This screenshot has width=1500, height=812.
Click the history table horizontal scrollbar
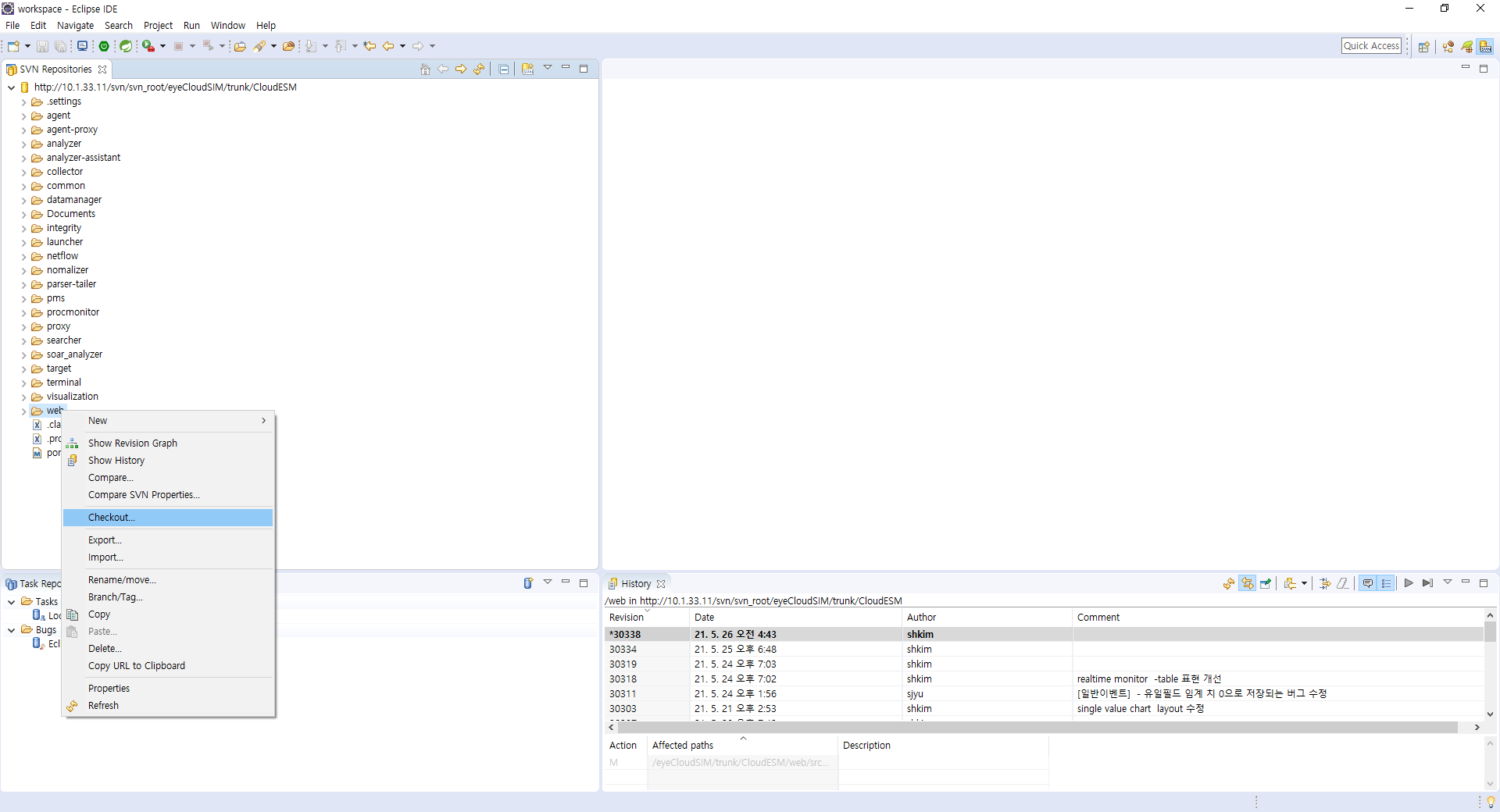point(1037,728)
